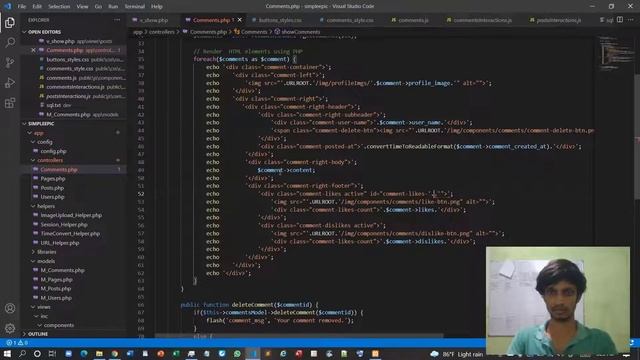Show errors and warnings in status bar
This screenshot has height=360, width=640.
(17, 342)
